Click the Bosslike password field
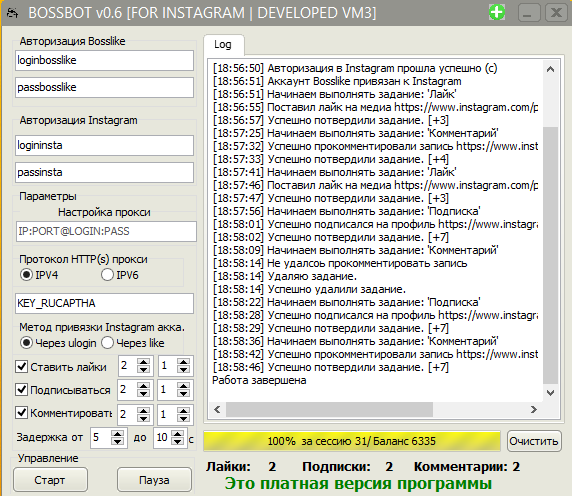The width and height of the screenshot is (572, 496). [x=104, y=88]
